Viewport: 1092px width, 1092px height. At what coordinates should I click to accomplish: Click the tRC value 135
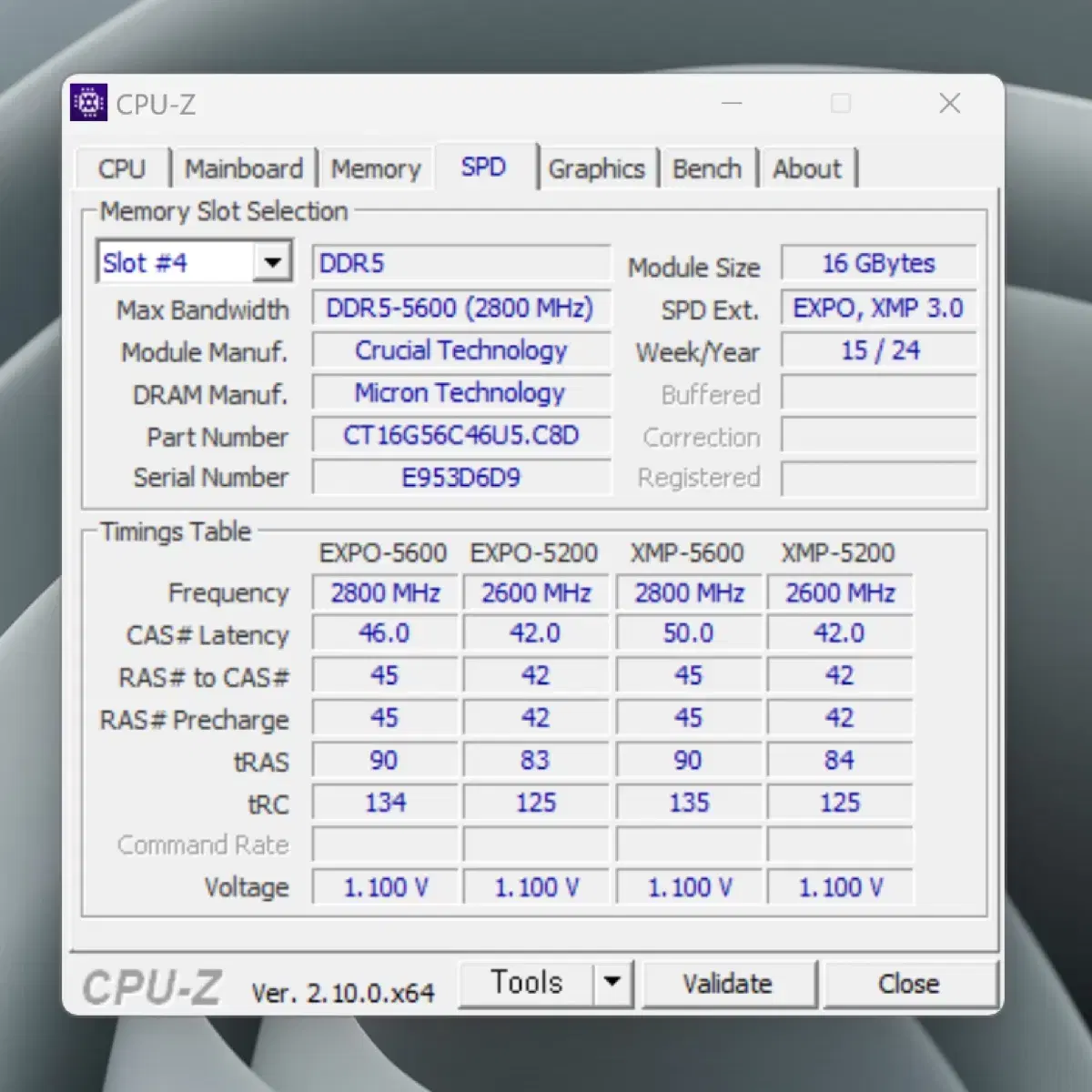[x=689, y=803]
